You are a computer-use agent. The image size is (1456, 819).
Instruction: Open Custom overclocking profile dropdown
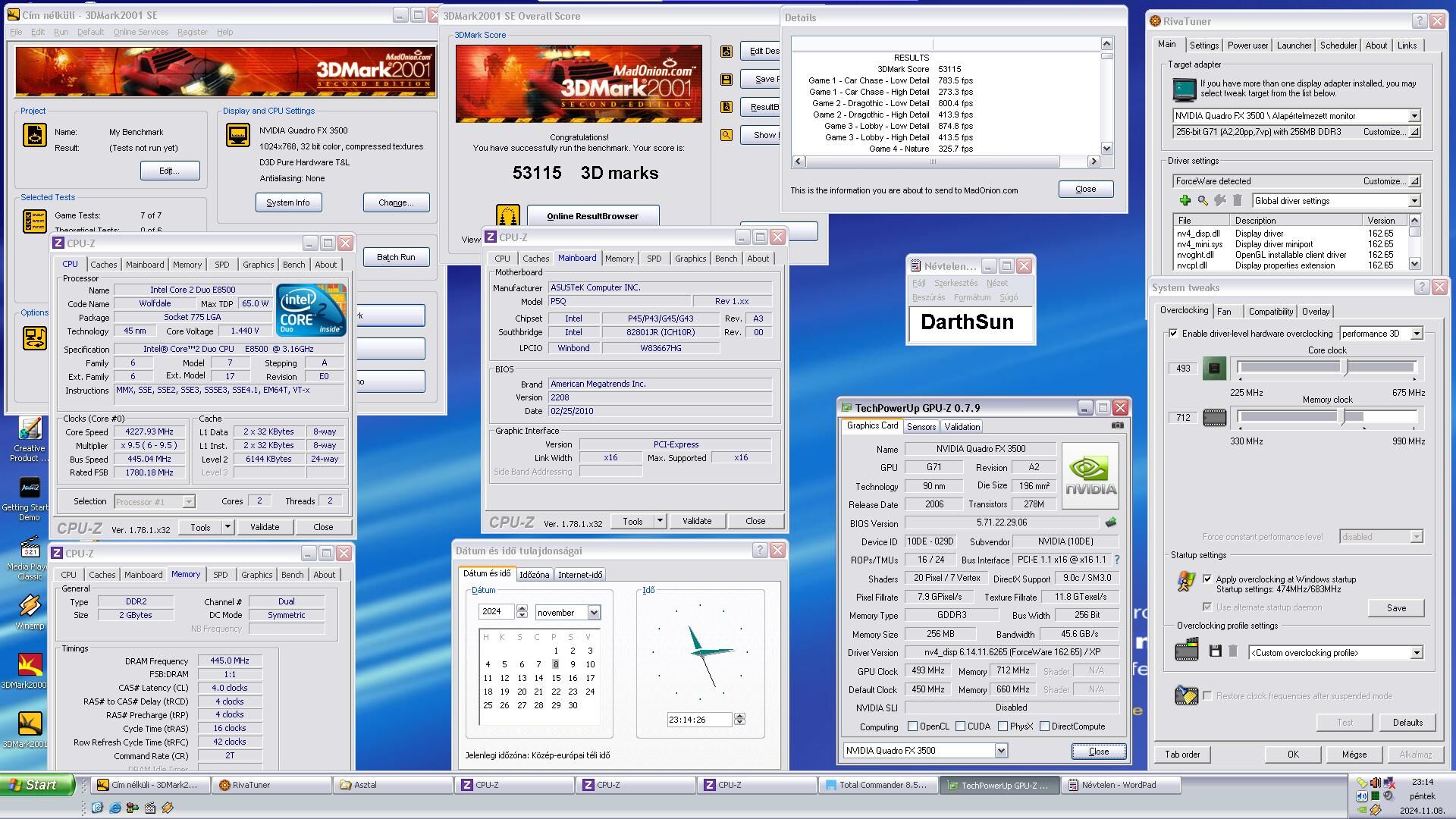tap(1417, 653)
